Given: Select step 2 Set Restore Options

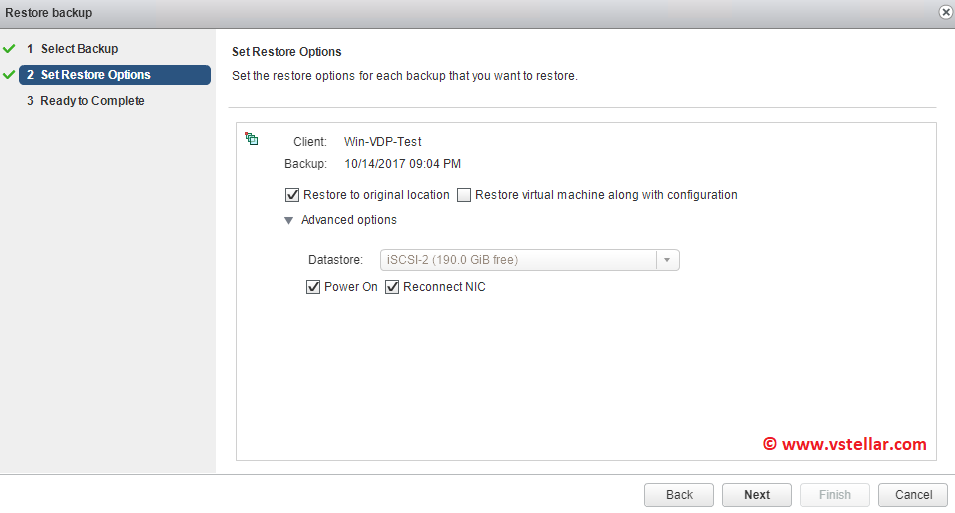Looking at the screenshot, I should (x=95, y=75).
